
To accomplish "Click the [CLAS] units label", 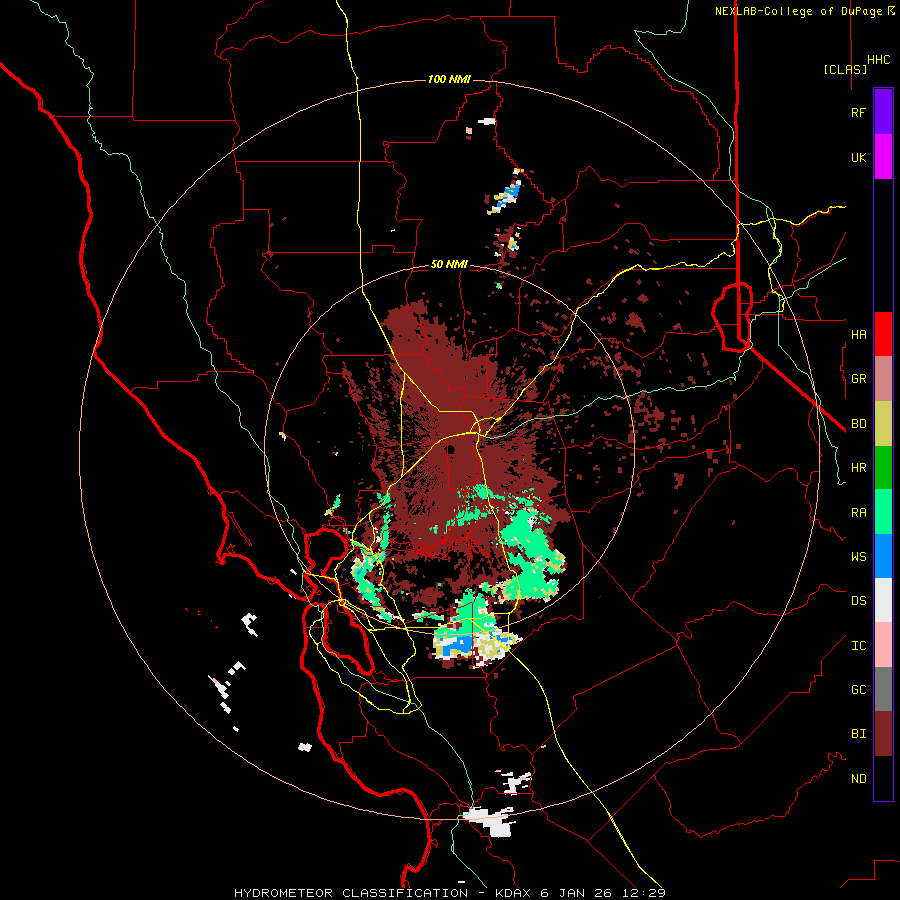I will pyautogui.click(x=845, y=69).
